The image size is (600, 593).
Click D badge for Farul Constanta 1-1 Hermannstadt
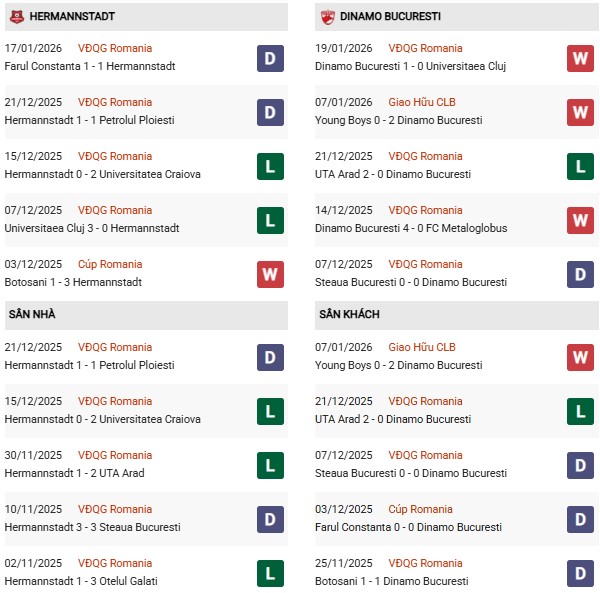tap(270, 58)
